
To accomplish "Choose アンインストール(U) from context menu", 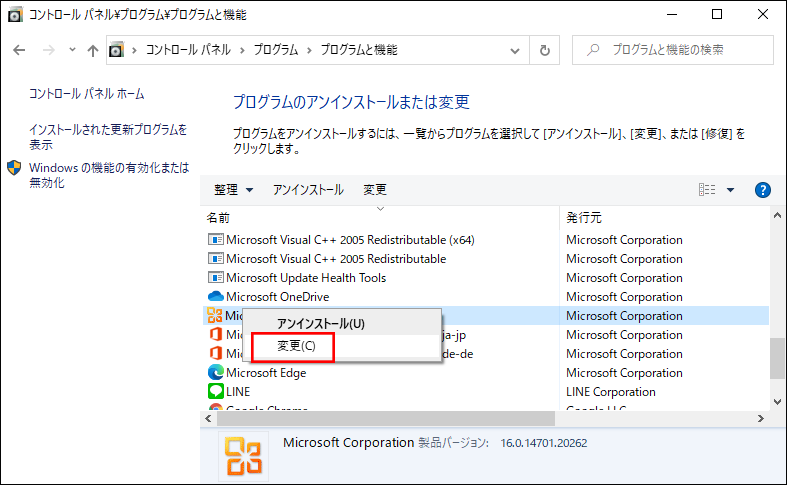I will point(342,323).
